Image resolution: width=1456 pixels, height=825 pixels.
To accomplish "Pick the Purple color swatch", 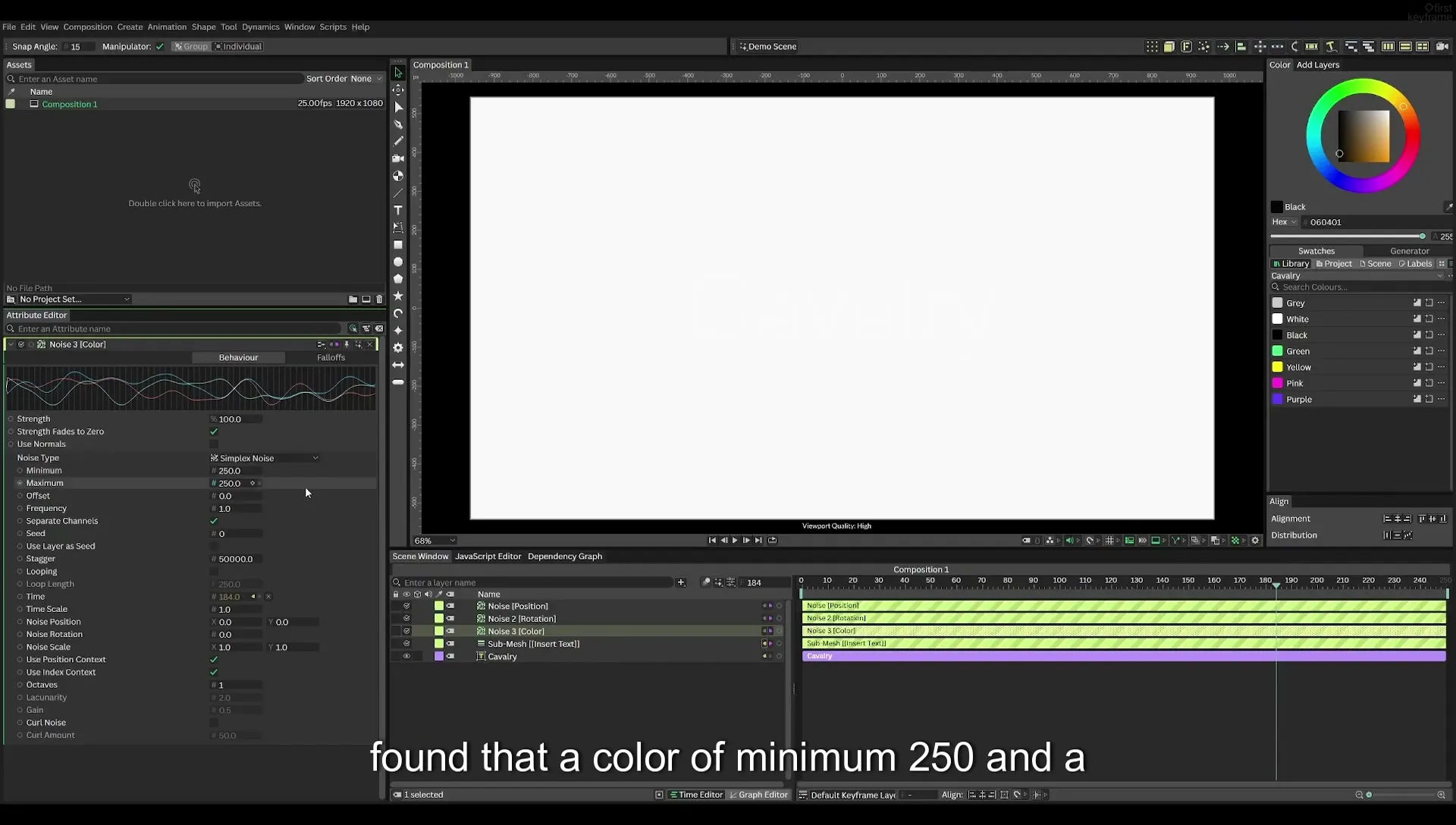I will [1277, 399].
